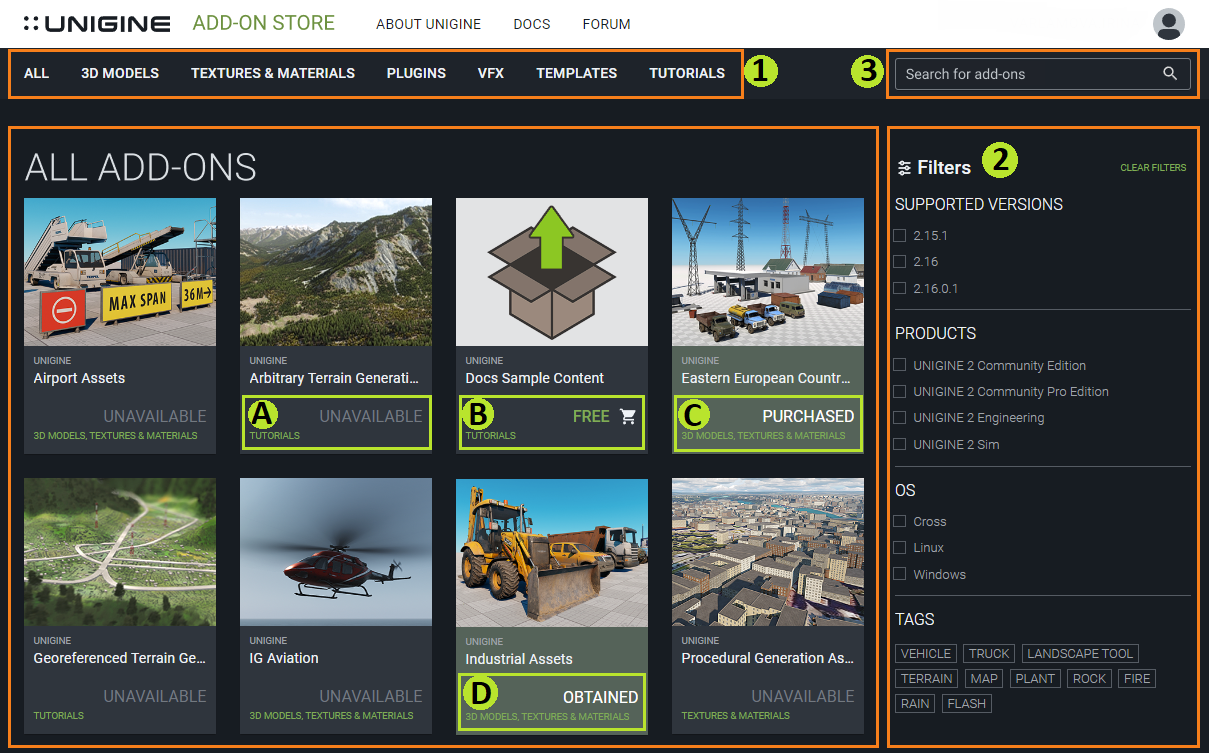Check the 2.15.1 version checkbox

(x=900, y=236)
